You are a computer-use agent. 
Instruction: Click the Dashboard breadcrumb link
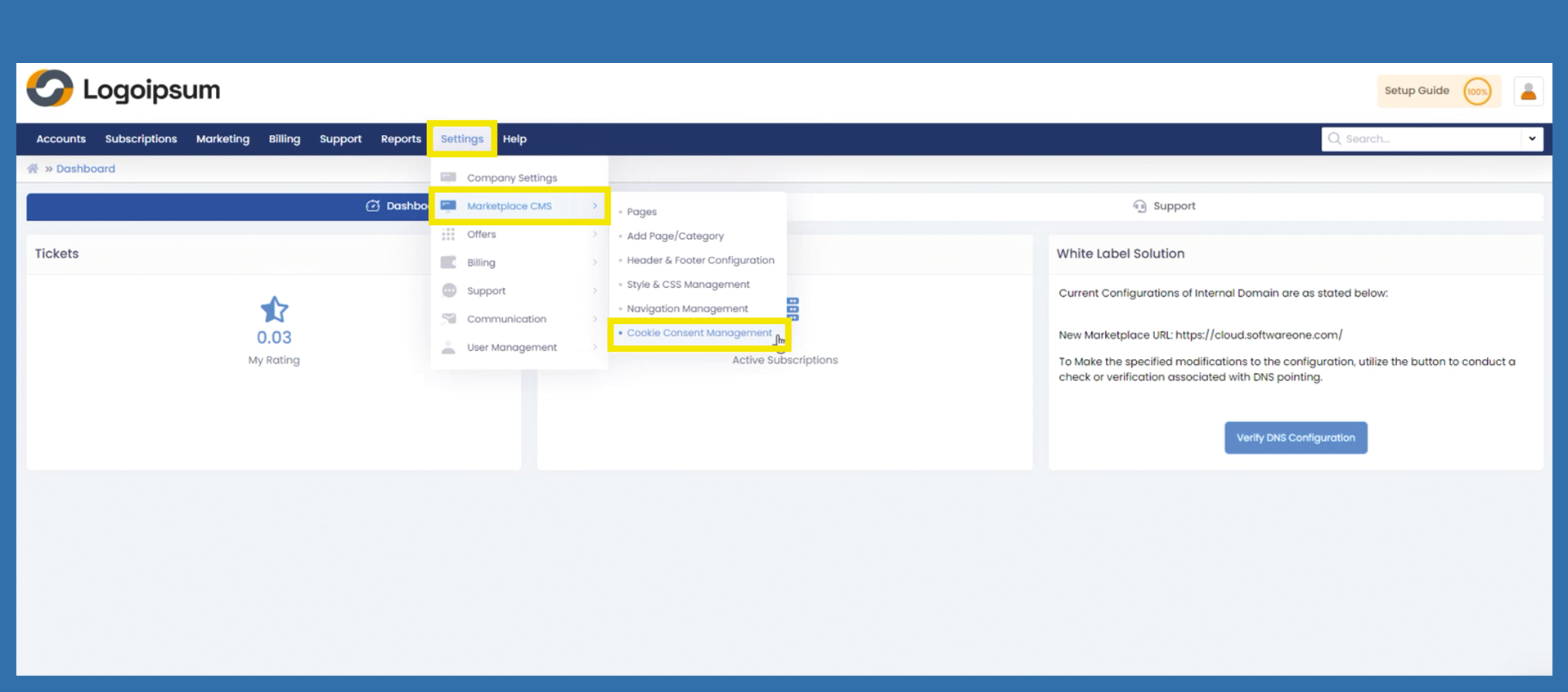tap(85, 169)
